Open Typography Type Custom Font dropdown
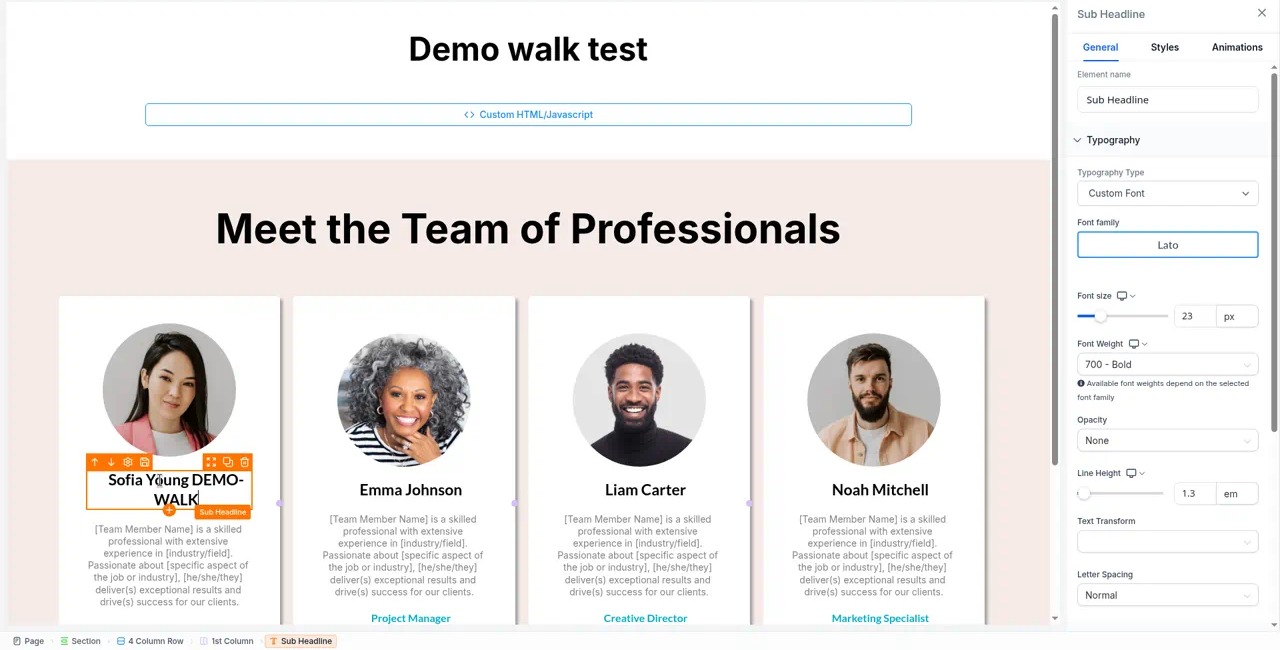Viewport: 1280px width, 650px height. 1167,193
